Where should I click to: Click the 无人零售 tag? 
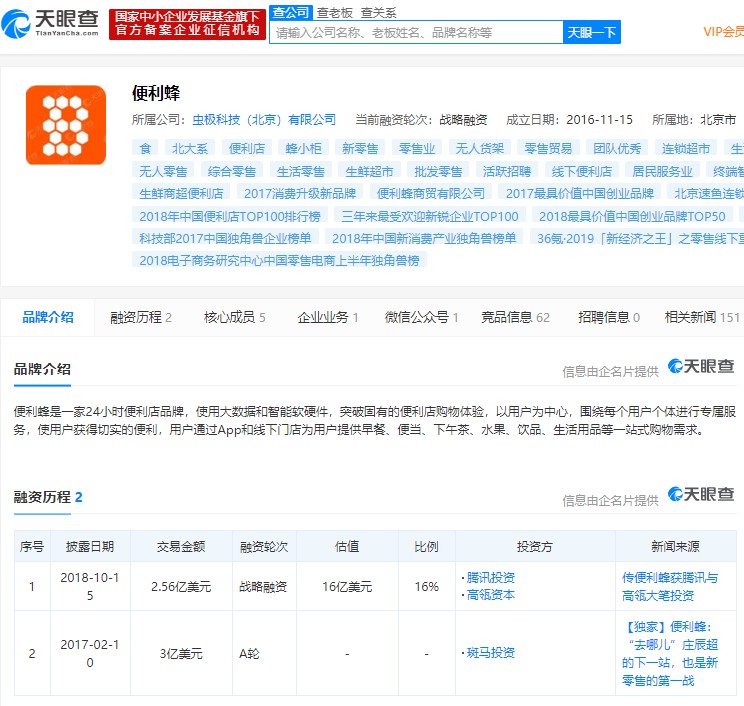click(x=163, y=171)
